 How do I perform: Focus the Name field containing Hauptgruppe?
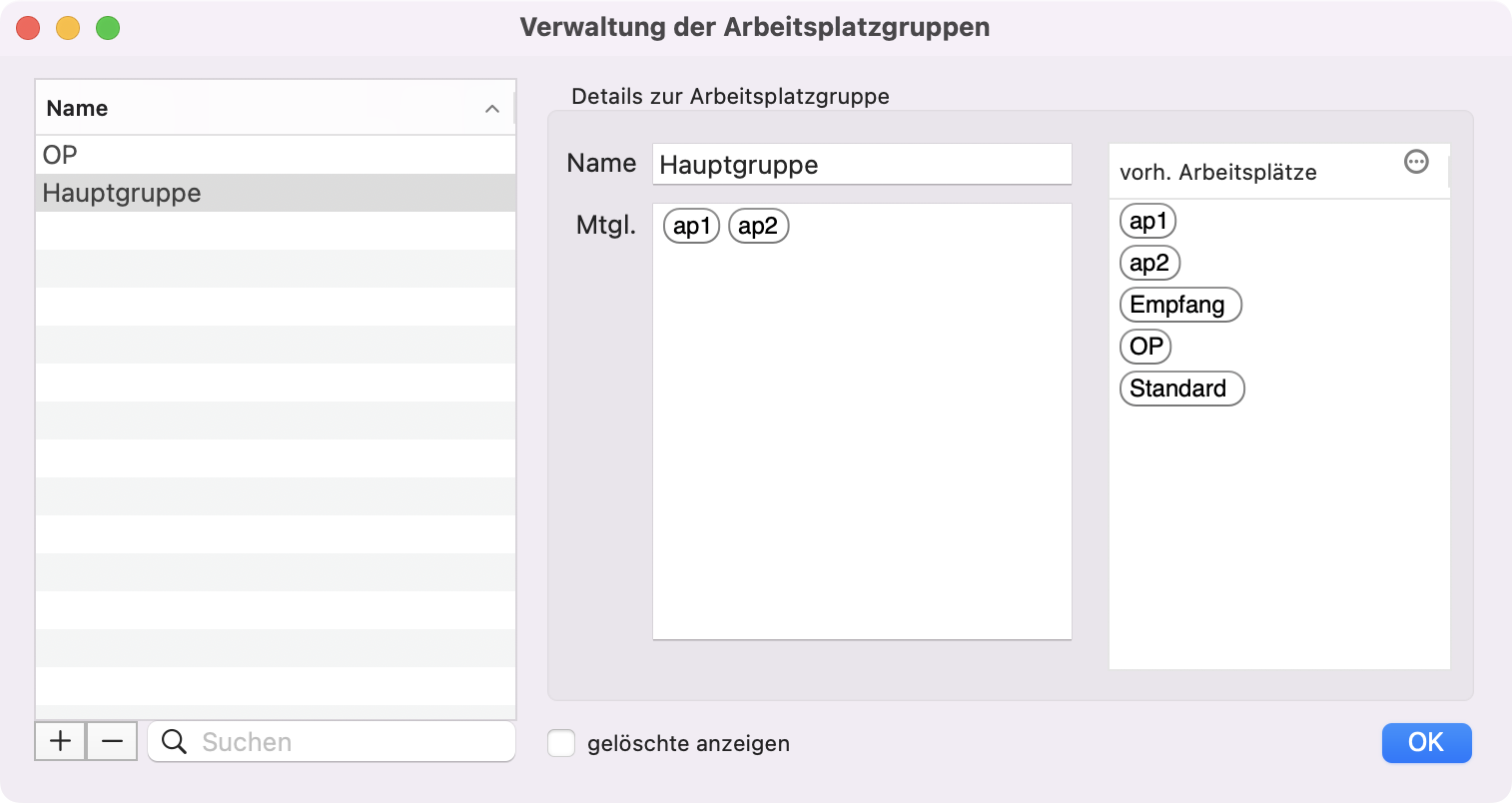pos(862,165)
